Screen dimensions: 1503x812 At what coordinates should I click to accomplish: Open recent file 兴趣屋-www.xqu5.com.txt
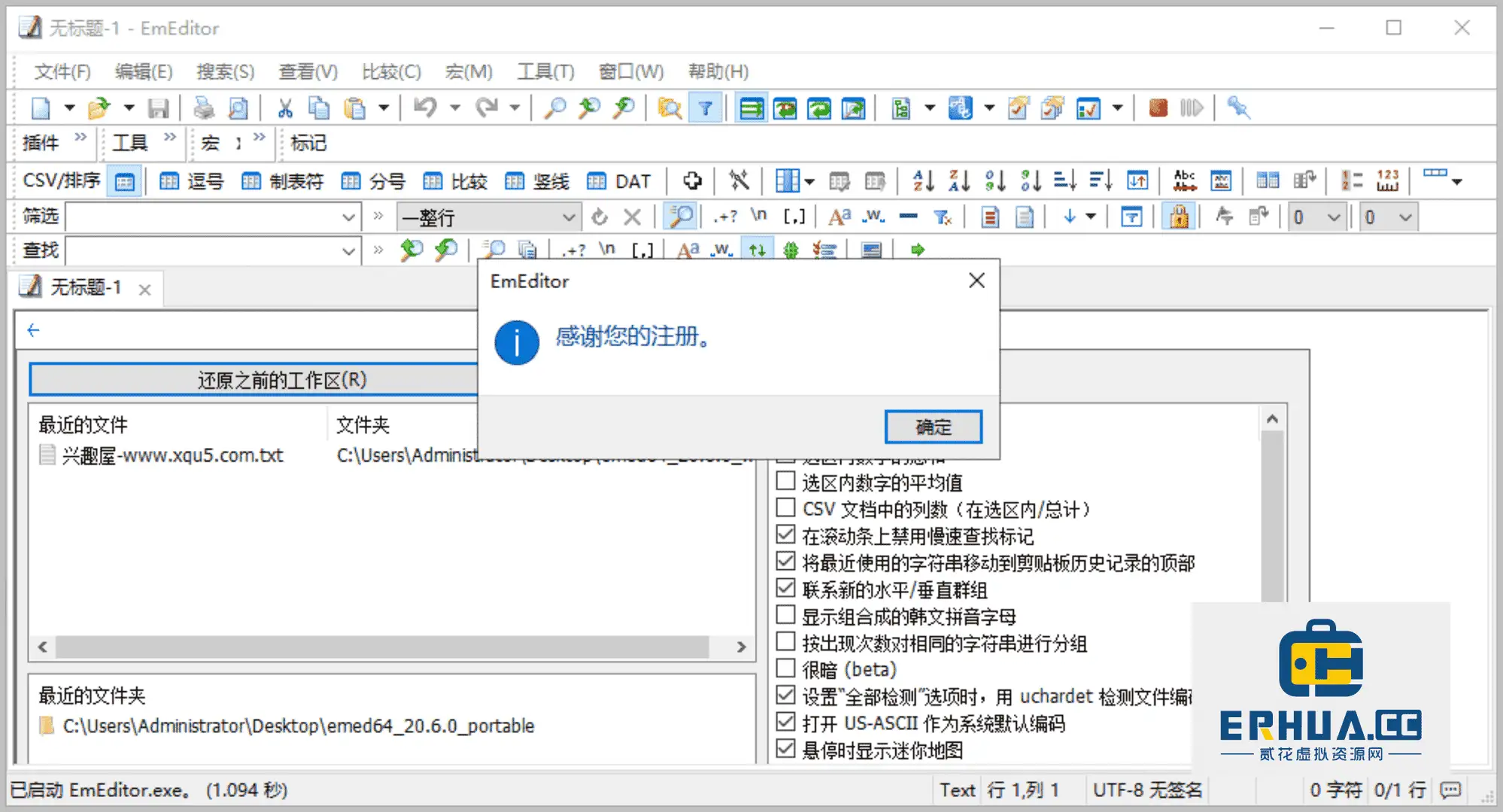(172, 455)
